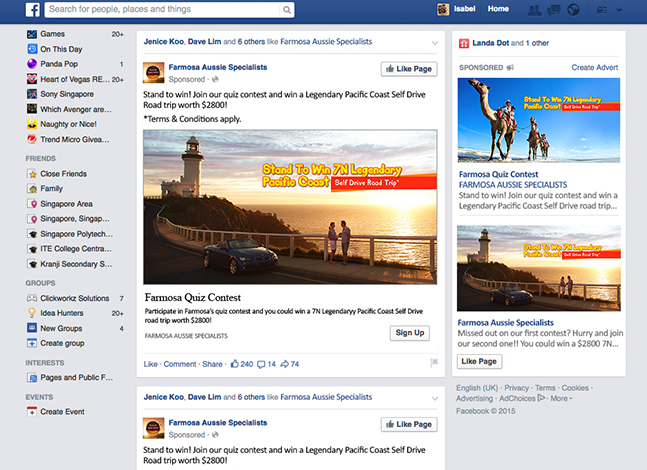Click the Comment link under first post
647x470 pixels.
tap(180, 364)
